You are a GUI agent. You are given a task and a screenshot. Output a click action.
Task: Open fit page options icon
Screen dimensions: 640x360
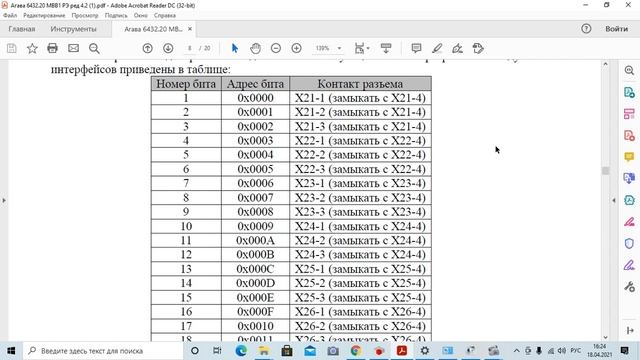(361, 48)
